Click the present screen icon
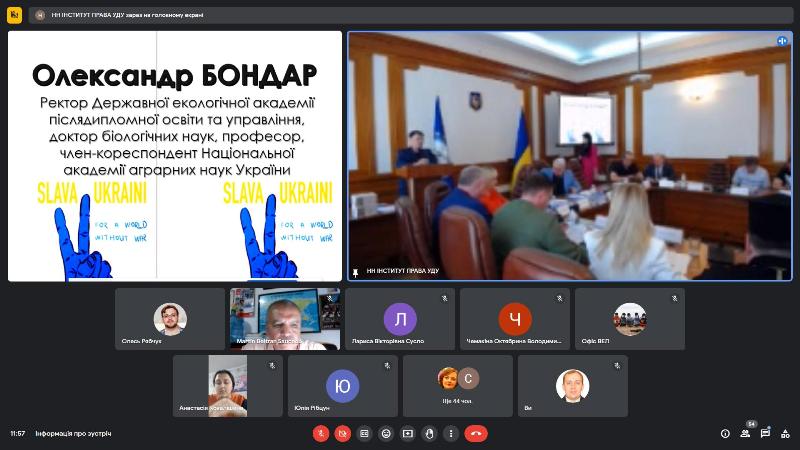 pyautogui.click(x=408, y=433)
